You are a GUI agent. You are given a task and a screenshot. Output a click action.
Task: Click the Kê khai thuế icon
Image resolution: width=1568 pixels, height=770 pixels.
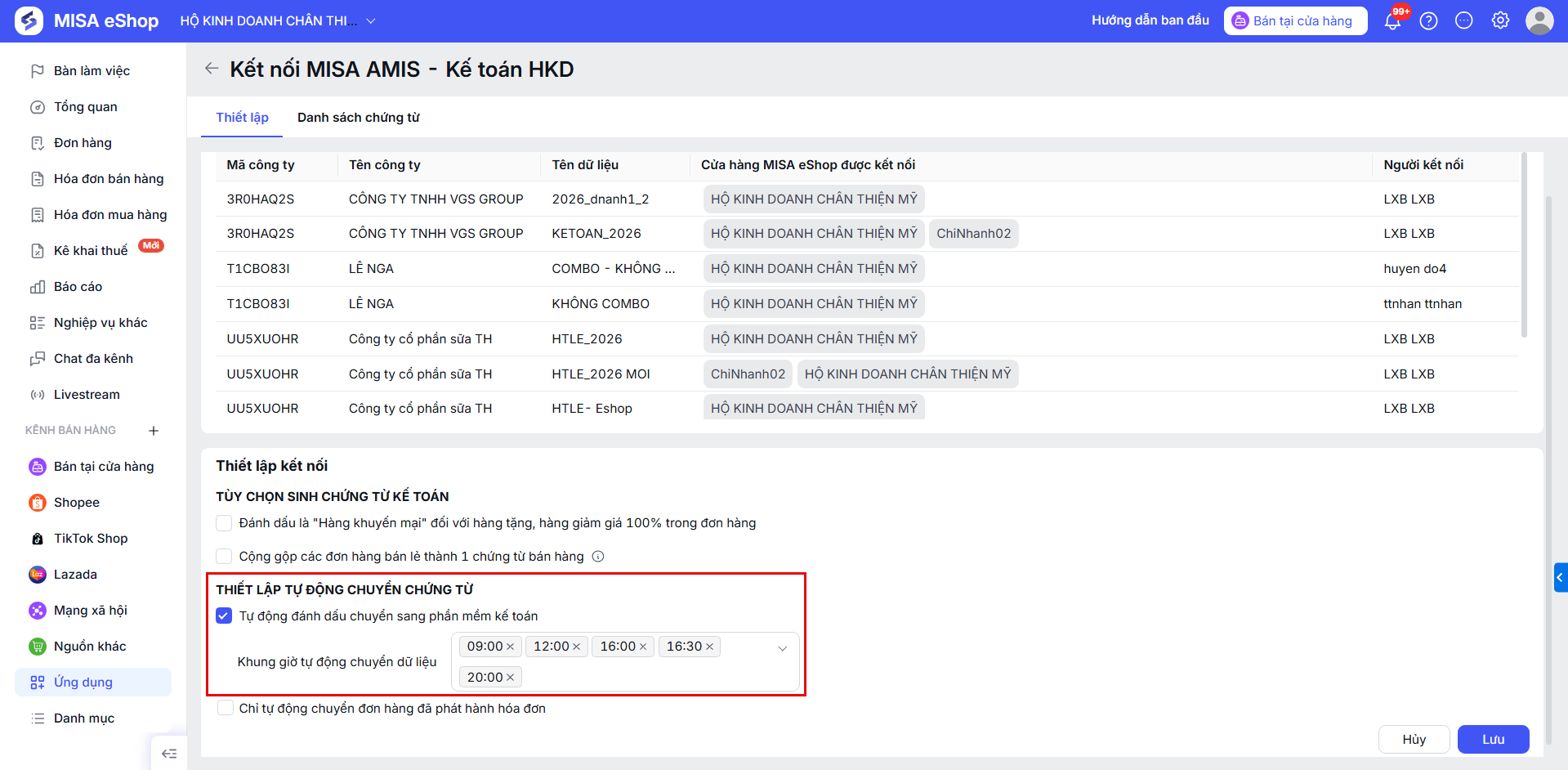click(x=38, y=251)
